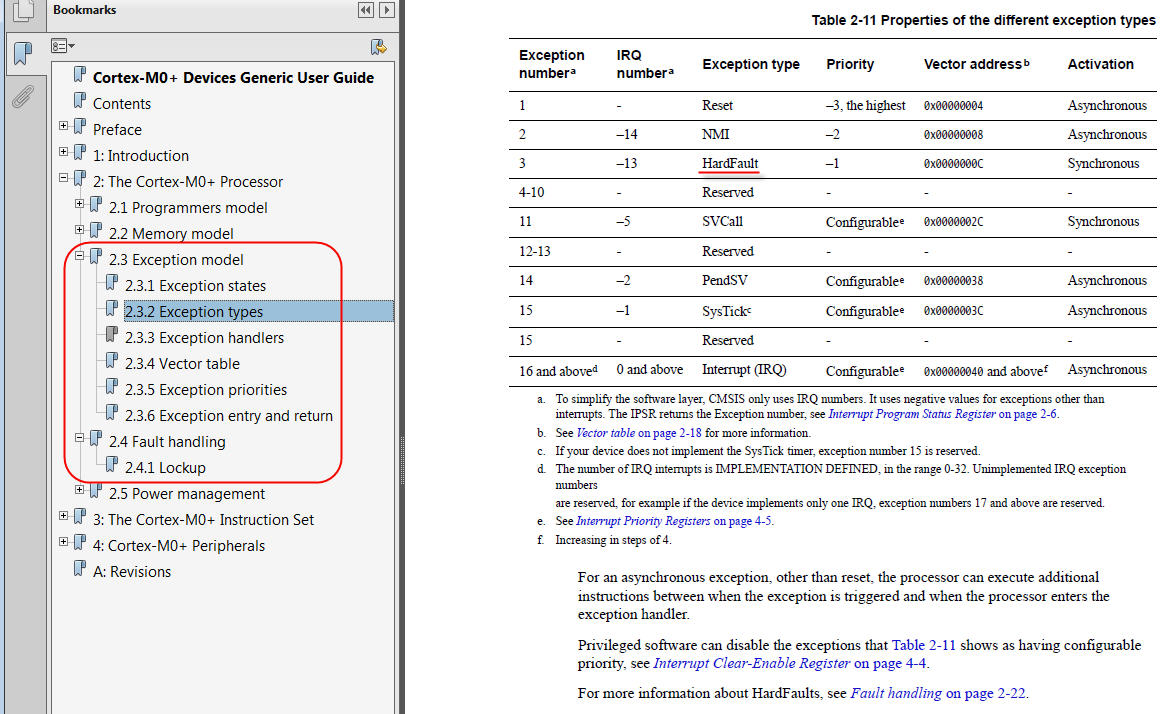Click the vector address 0x0000002C for SVCall
1171x714 pixels.
point(953,223)
